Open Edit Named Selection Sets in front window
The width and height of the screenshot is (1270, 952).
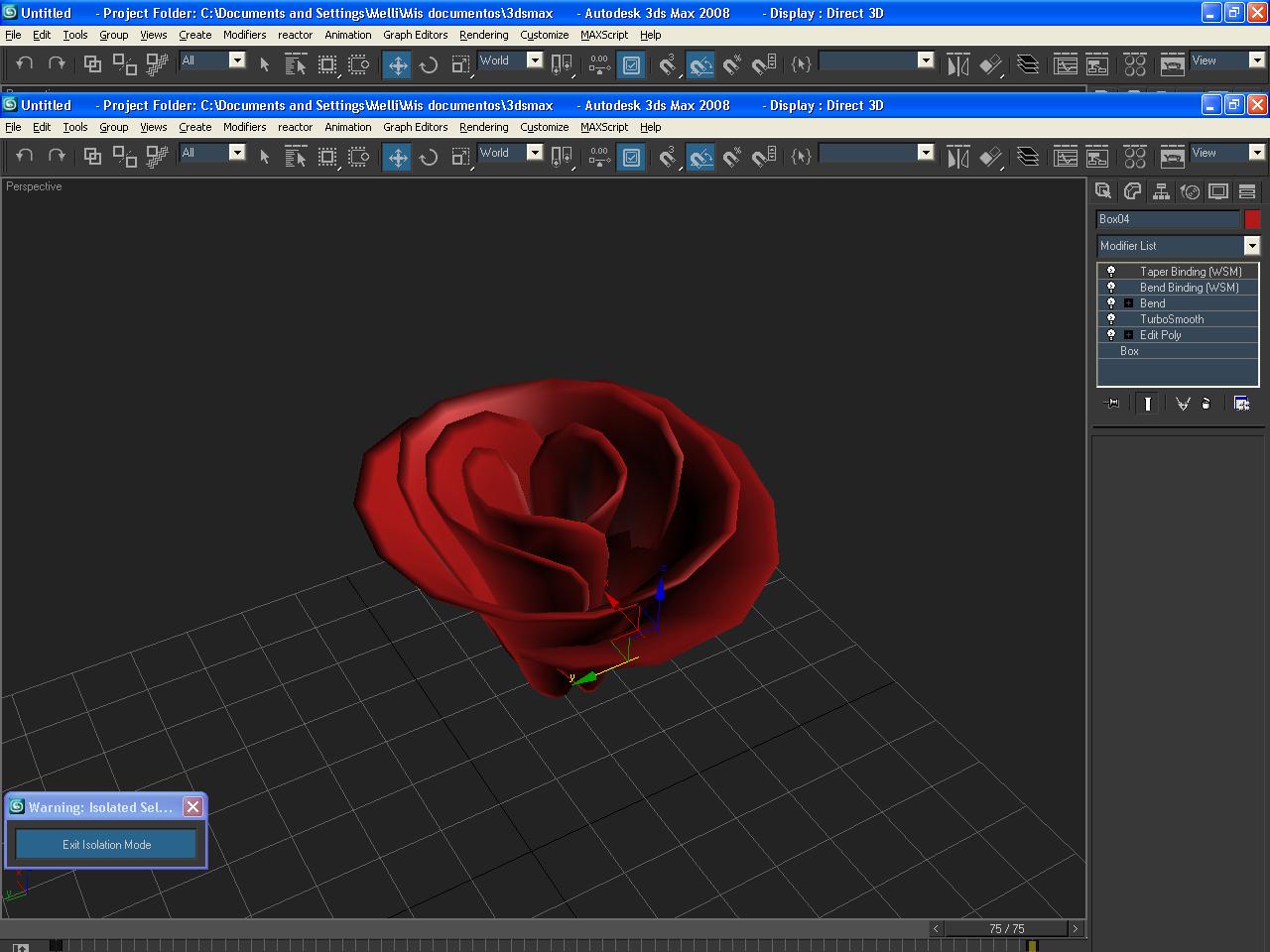coord(802,157)
